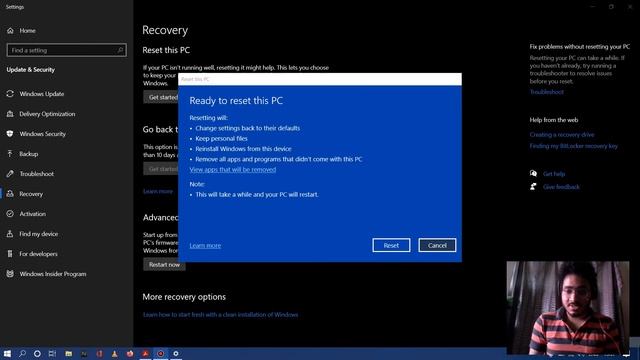The height and width of the screenshot is (360, 640).
Task: Select Delivery Optimization in the sidebar
Action: (x=47, y=114)
